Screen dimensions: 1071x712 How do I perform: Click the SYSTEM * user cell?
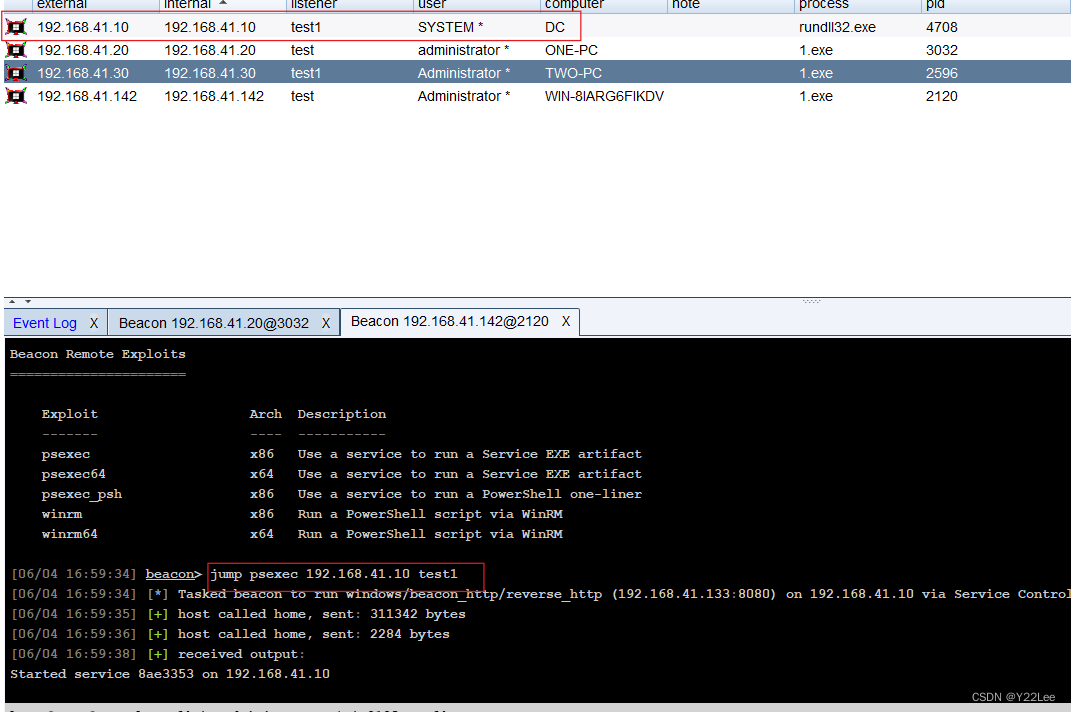point(450,27)
